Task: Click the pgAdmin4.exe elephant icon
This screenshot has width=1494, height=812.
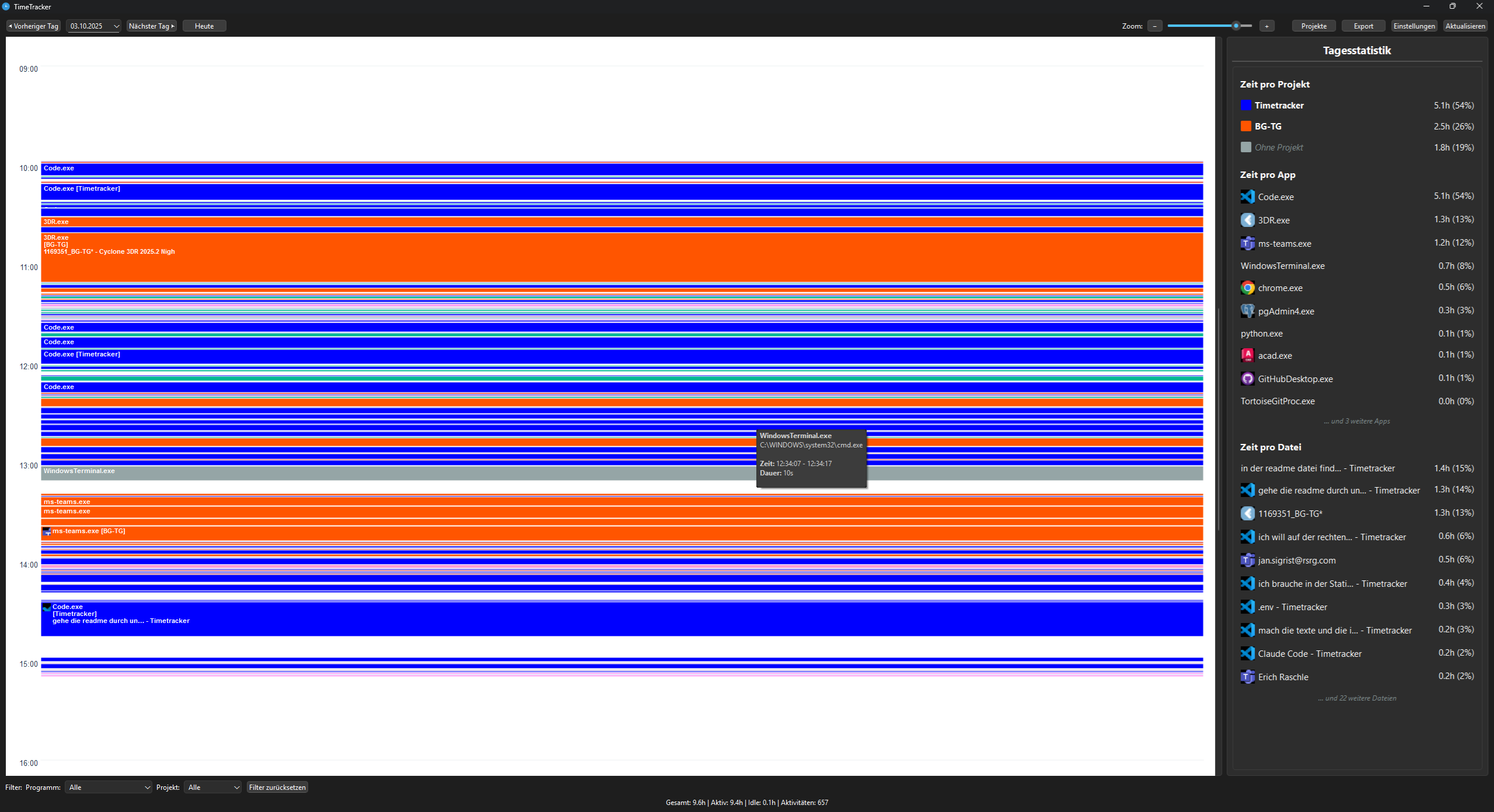Action: click(1247, 311)
